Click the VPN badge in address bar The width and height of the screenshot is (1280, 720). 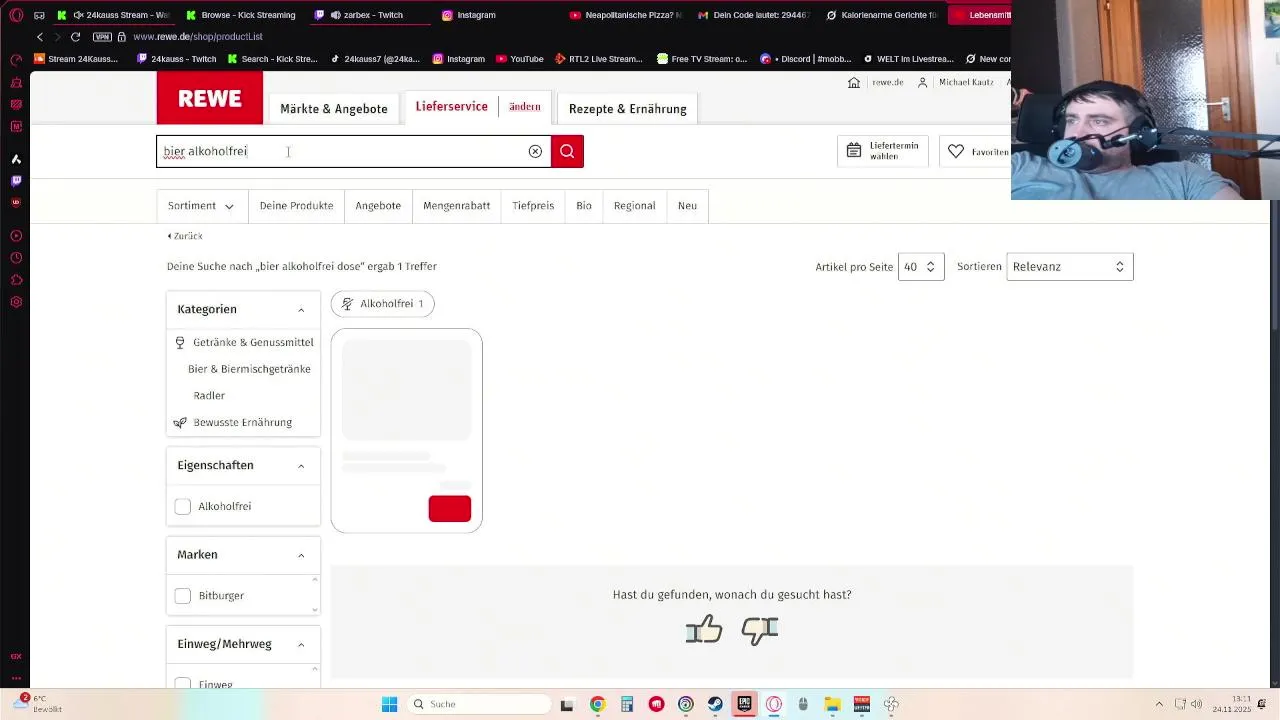click(x=102, y=36)
